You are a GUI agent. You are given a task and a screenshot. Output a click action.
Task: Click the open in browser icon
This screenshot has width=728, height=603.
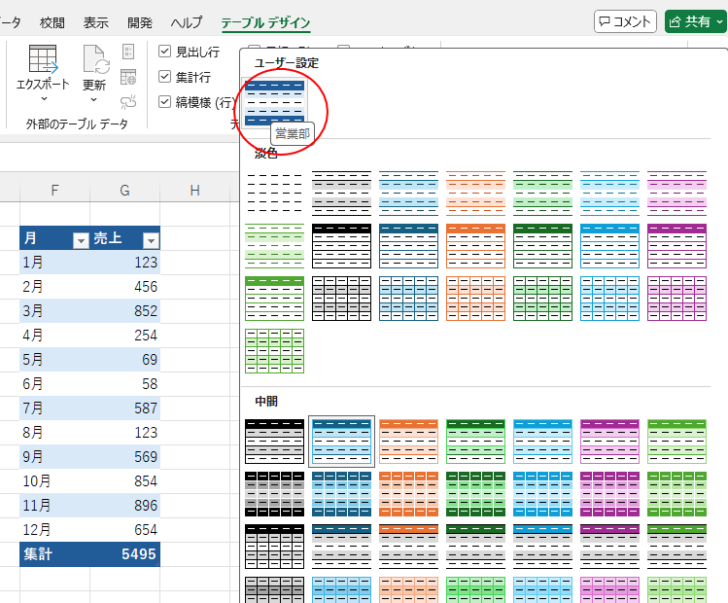[128, 77]
